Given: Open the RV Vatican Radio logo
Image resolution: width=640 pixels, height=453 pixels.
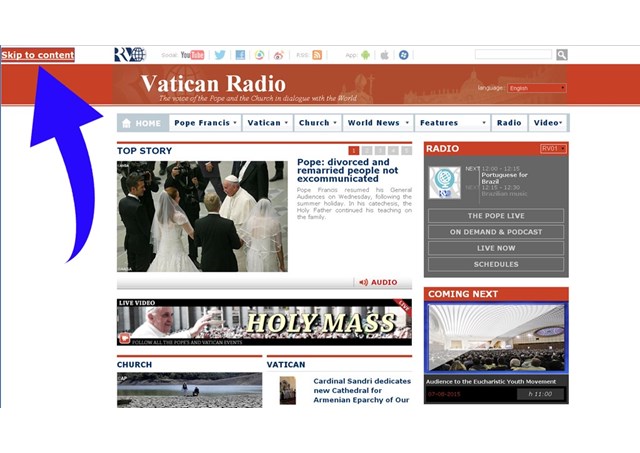Looking at the screenshot, I should 130,54.
